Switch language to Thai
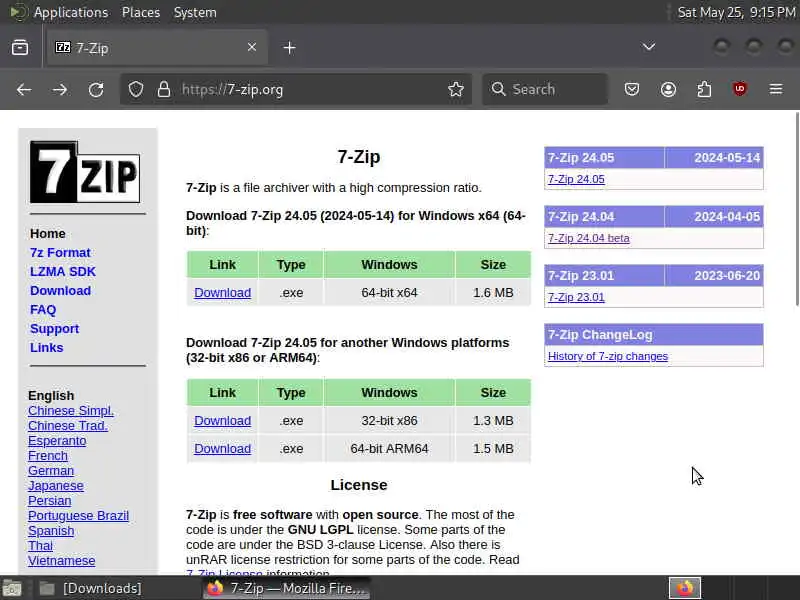Screen dimensions: 800x600 click(x=40, y=546)
